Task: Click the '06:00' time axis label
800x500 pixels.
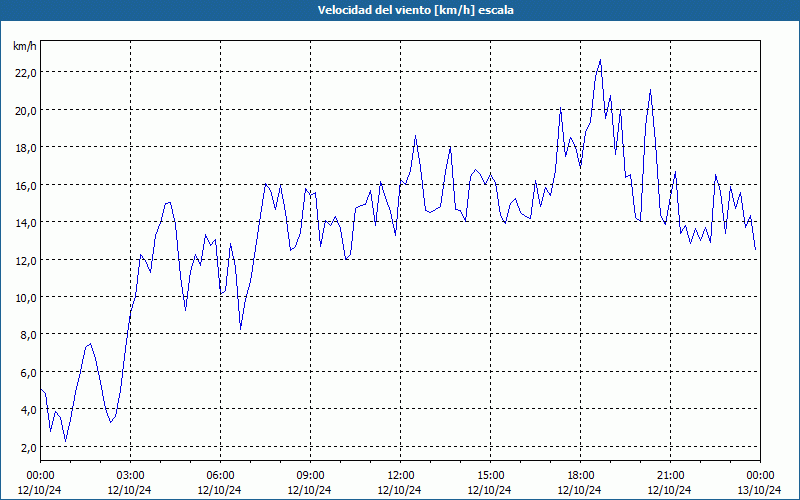Action: (x=220, y=476)
